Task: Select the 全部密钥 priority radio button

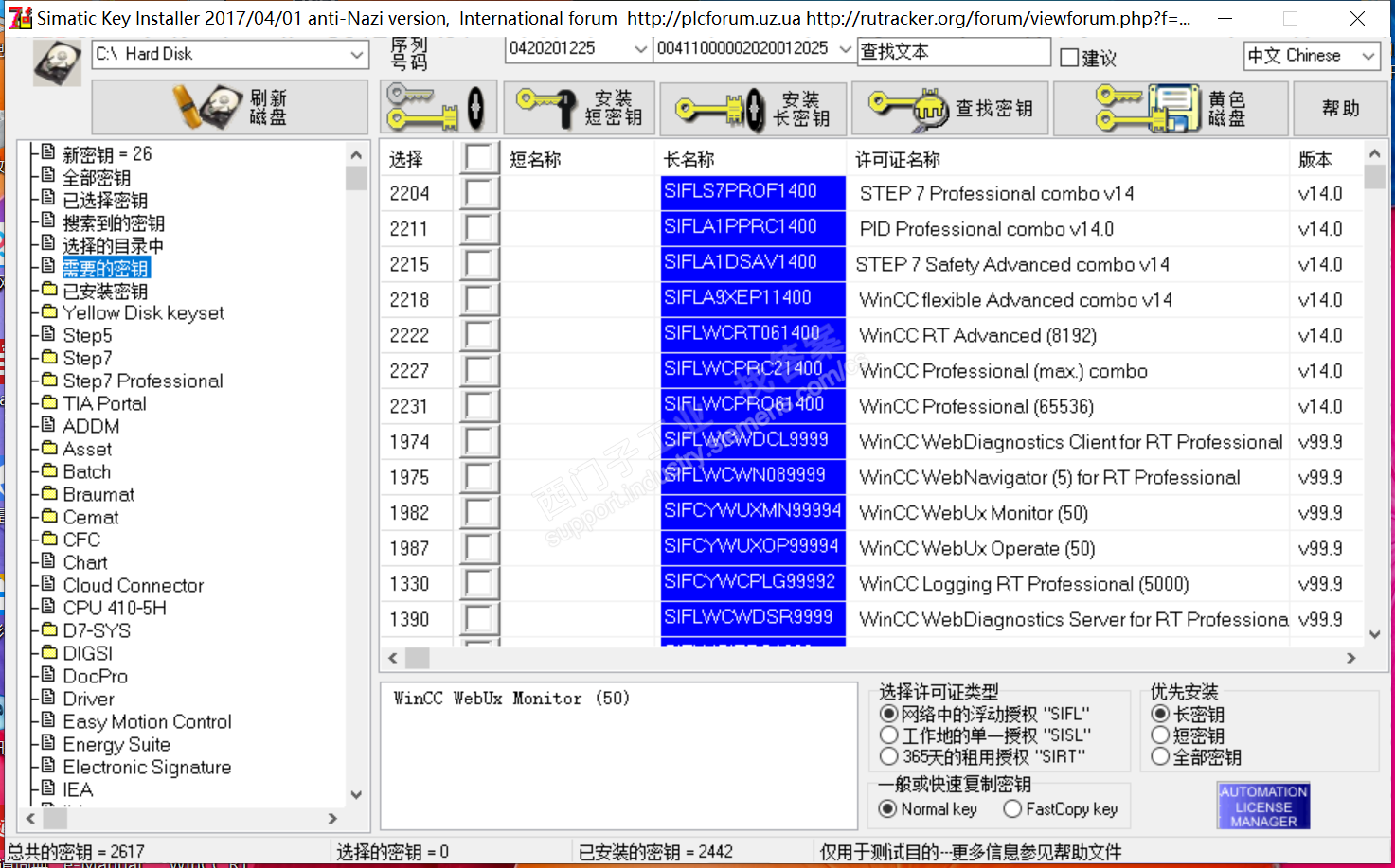Action: pos(1160,756)
